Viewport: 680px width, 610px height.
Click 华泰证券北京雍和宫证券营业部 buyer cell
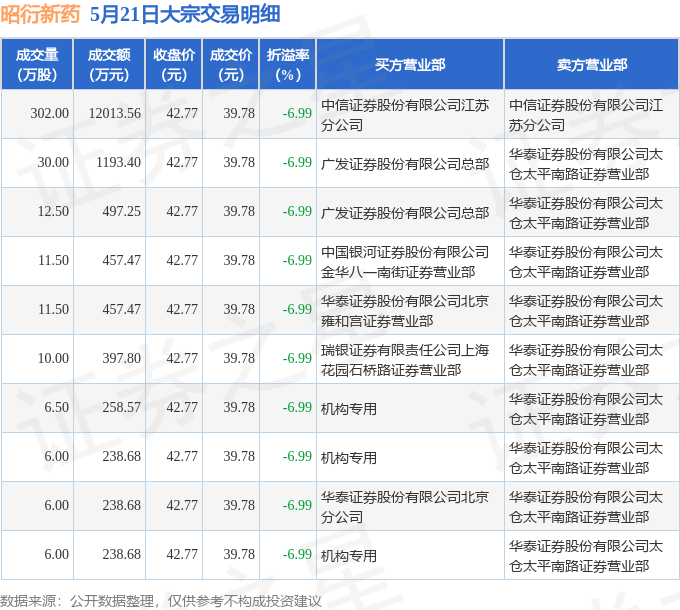(x=410, y=310)
